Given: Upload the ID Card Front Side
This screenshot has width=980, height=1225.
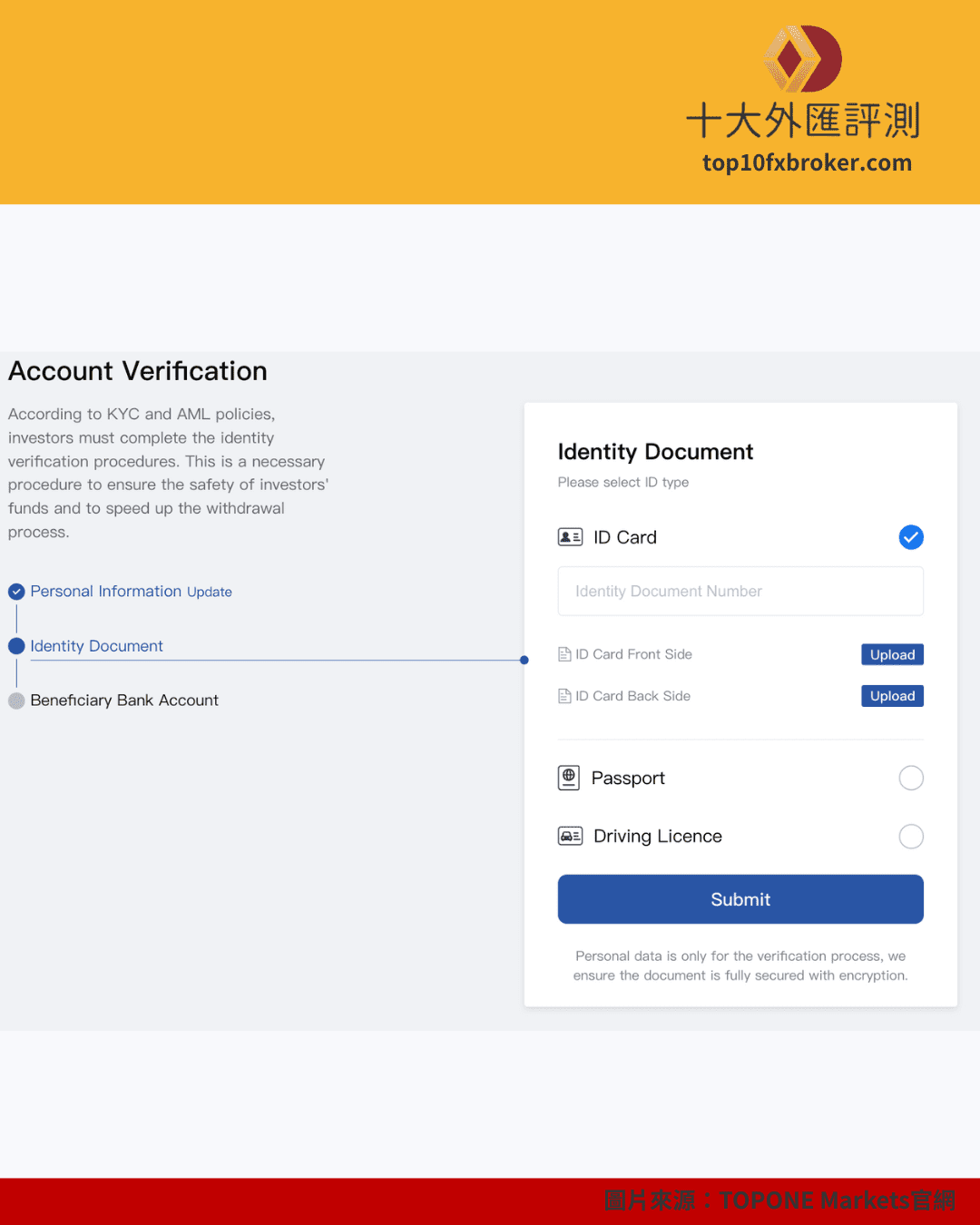Looking at the screenshot, I should tap(892, 654).
